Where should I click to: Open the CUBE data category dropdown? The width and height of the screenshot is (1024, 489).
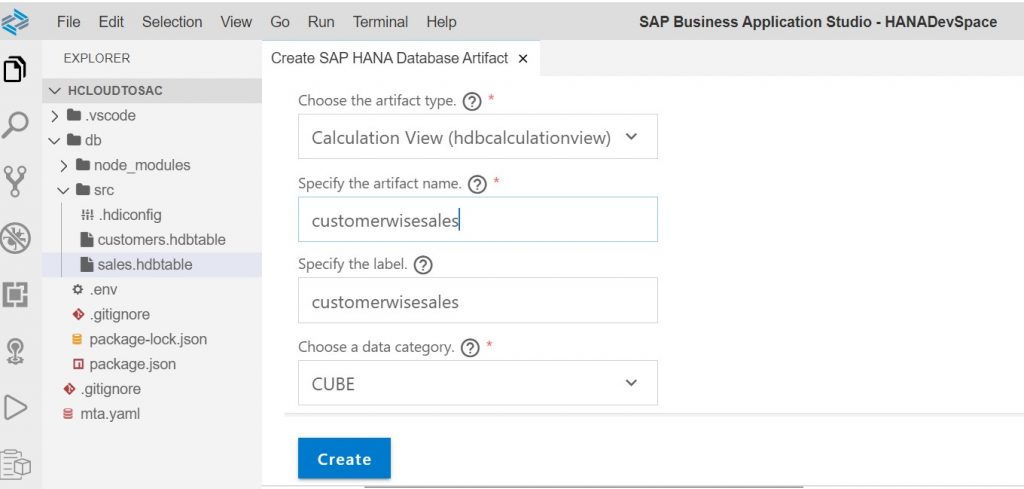tap(477, 383)
